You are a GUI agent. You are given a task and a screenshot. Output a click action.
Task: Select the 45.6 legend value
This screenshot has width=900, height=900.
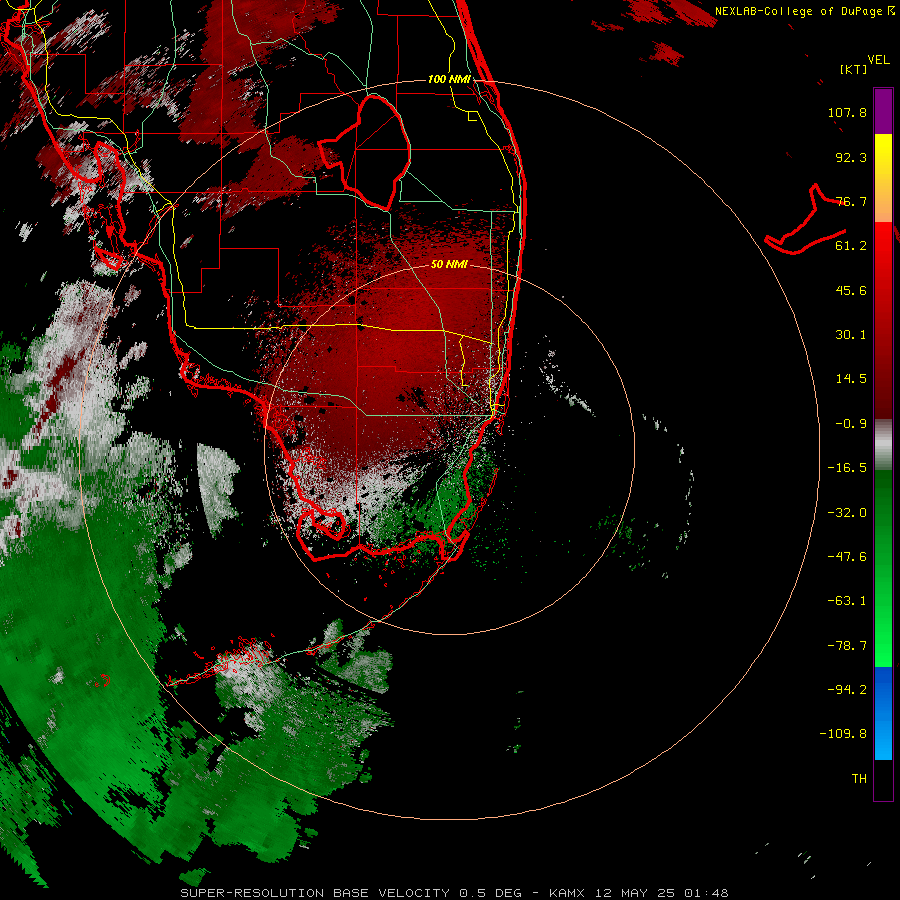851,290
